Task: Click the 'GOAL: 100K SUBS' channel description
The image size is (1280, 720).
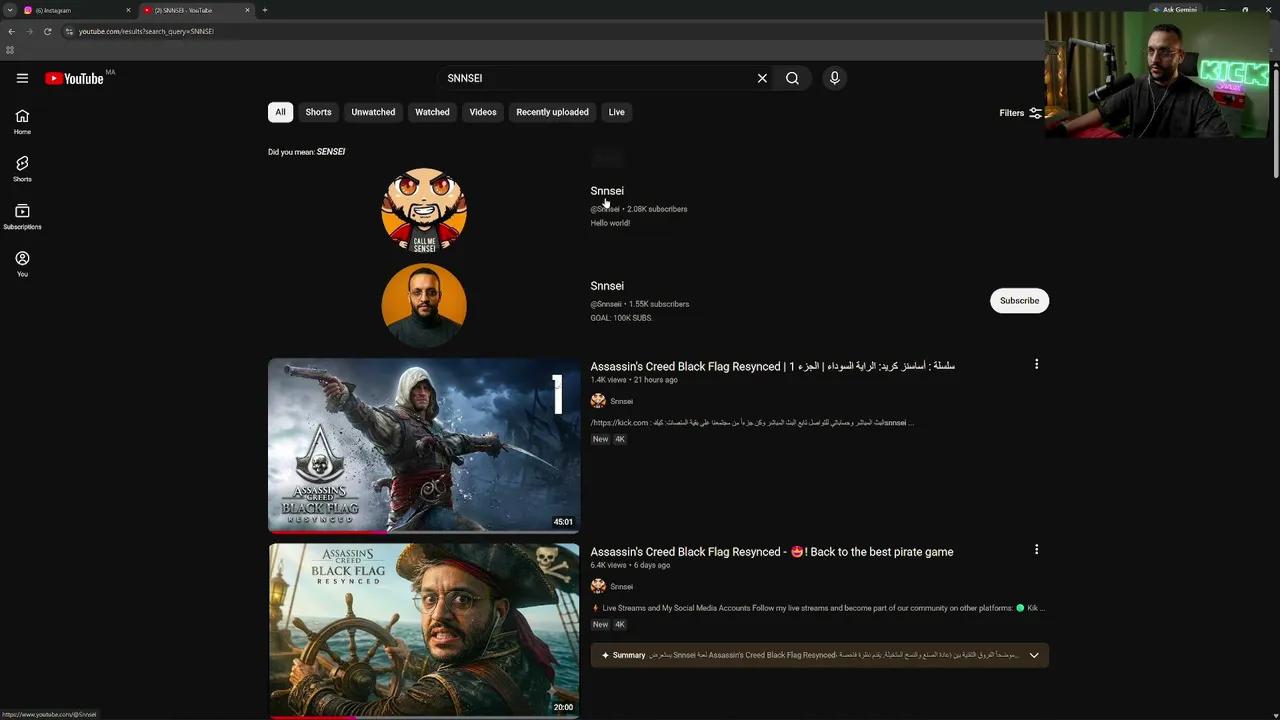Action: (x=621, y=318)
